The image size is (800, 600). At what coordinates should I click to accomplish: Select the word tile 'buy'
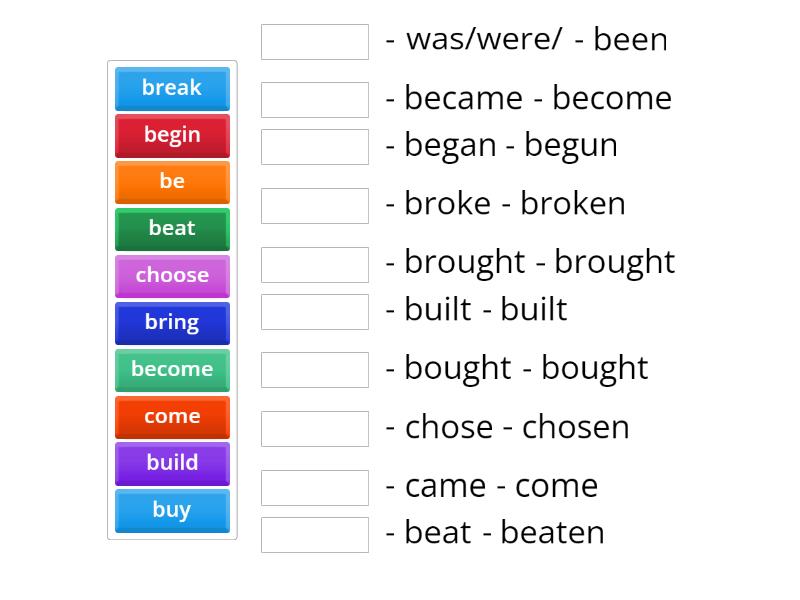tap(172, 511)
